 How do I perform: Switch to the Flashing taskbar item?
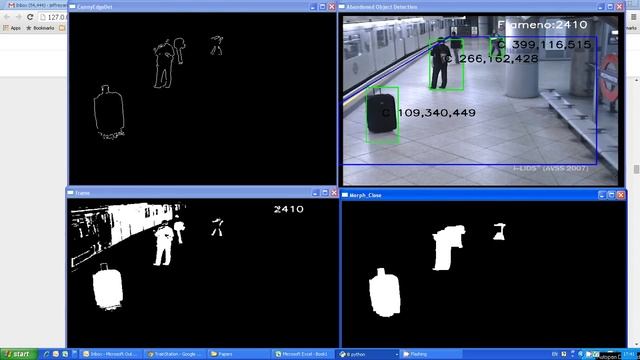[431, 354]
